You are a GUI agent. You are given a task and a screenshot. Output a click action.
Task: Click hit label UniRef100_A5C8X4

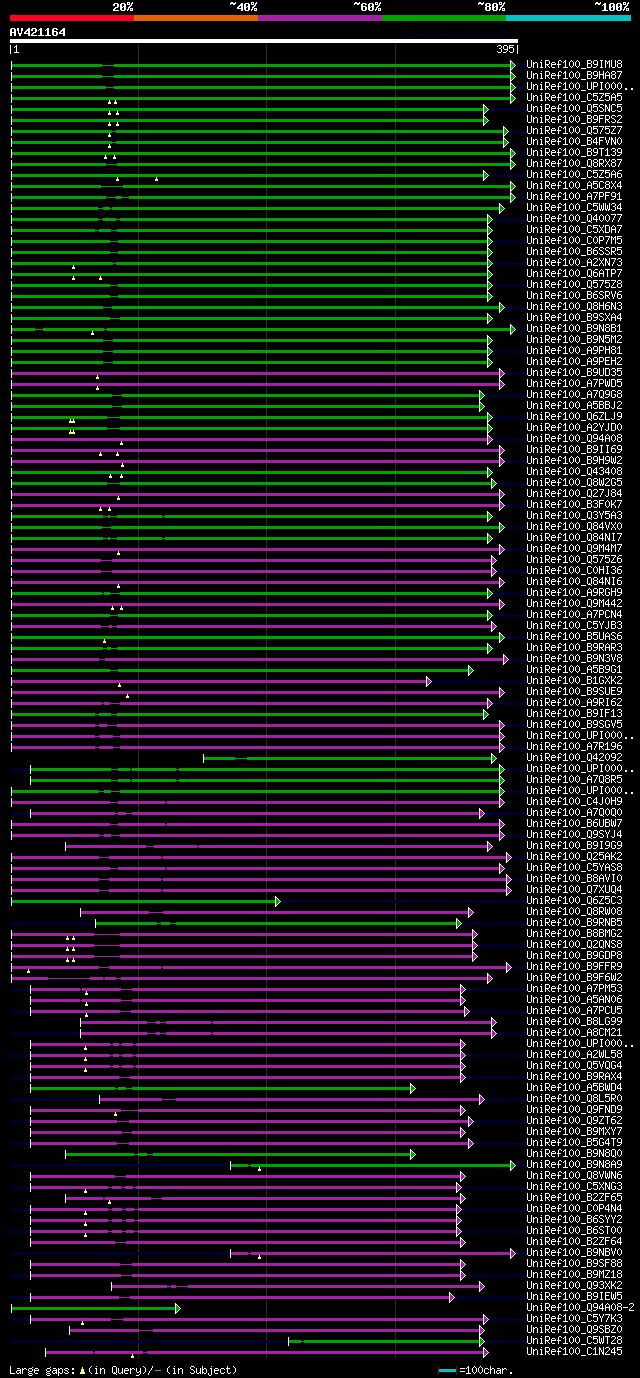[x=574, y=185]
